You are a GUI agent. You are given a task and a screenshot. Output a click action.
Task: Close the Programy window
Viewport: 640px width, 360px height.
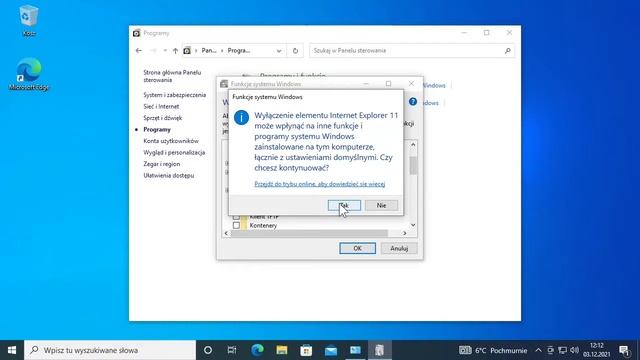click(x=509, y=33)
